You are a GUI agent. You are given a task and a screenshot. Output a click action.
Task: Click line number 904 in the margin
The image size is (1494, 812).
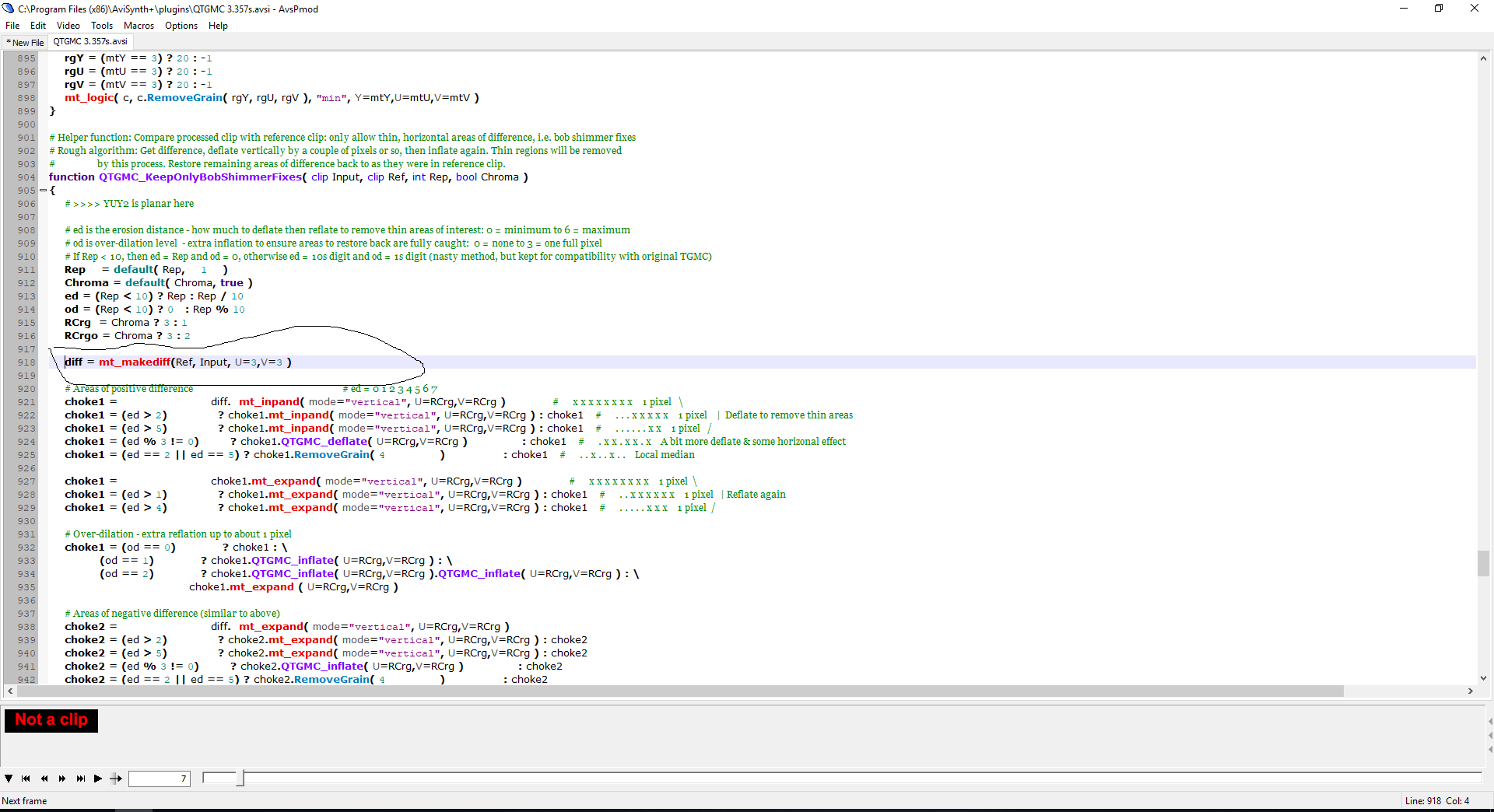(x=26, y=177)
